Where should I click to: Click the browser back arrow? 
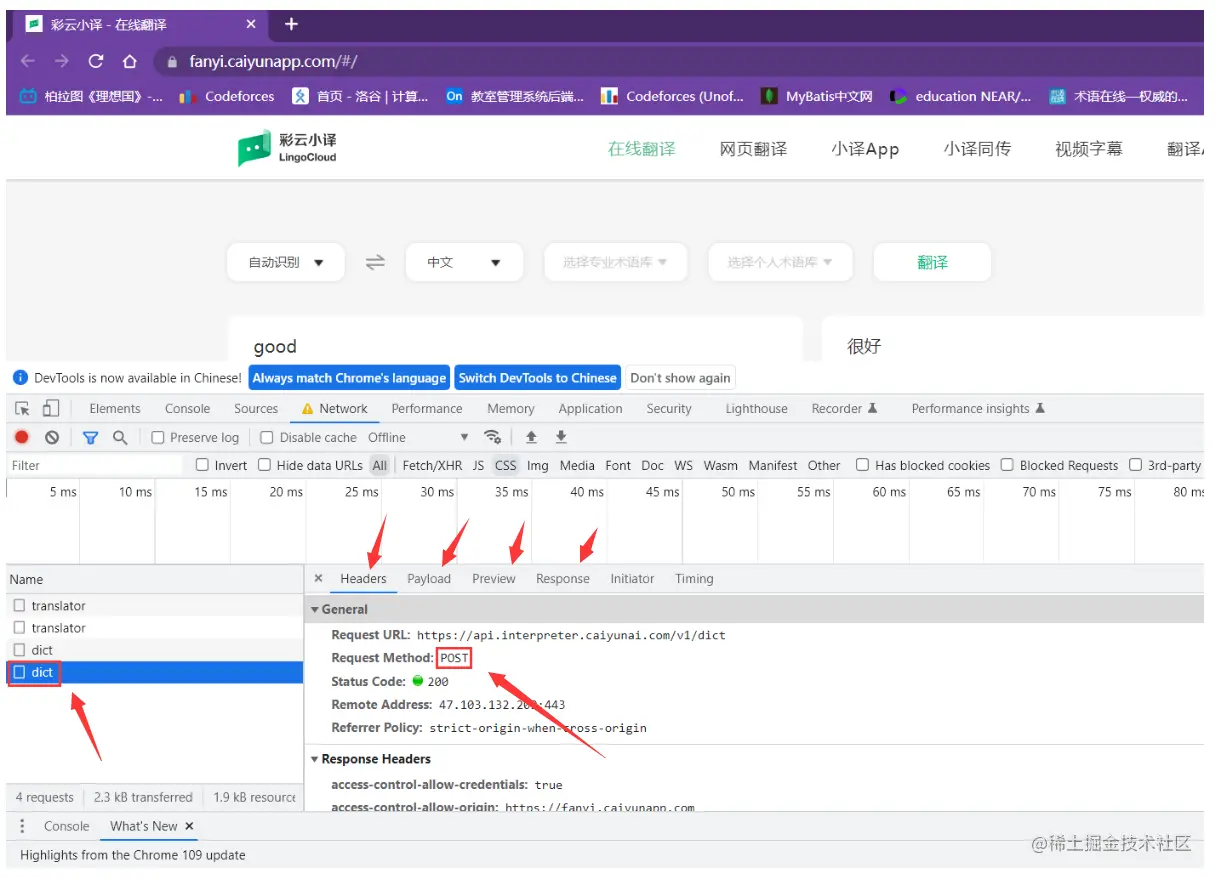[28, 61]
